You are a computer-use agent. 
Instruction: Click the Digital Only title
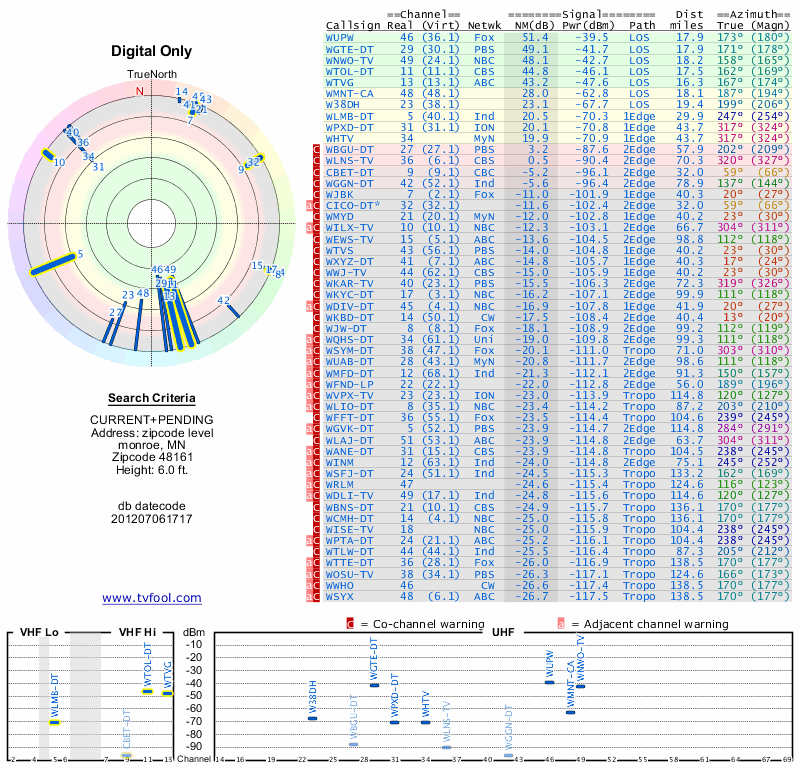pos(152,51)
